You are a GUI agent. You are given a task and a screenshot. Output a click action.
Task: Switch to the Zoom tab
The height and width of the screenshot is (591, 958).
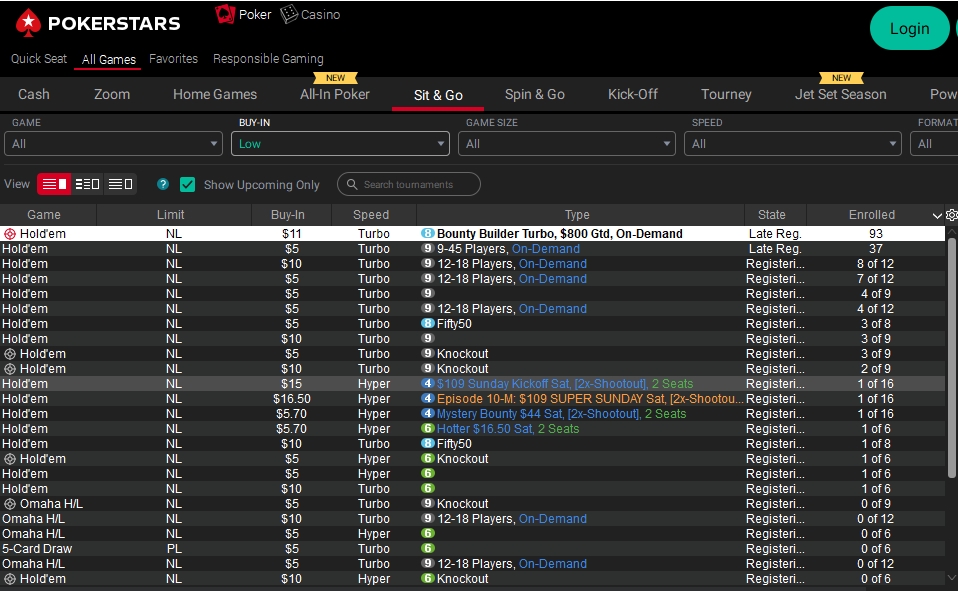(112, 94)
